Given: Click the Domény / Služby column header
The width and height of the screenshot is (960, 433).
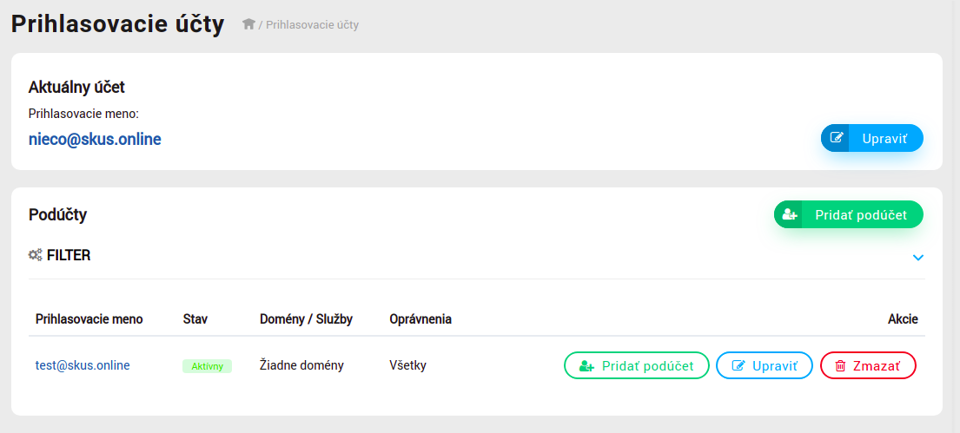Looking at the screenshot, I should pos(306,319).
